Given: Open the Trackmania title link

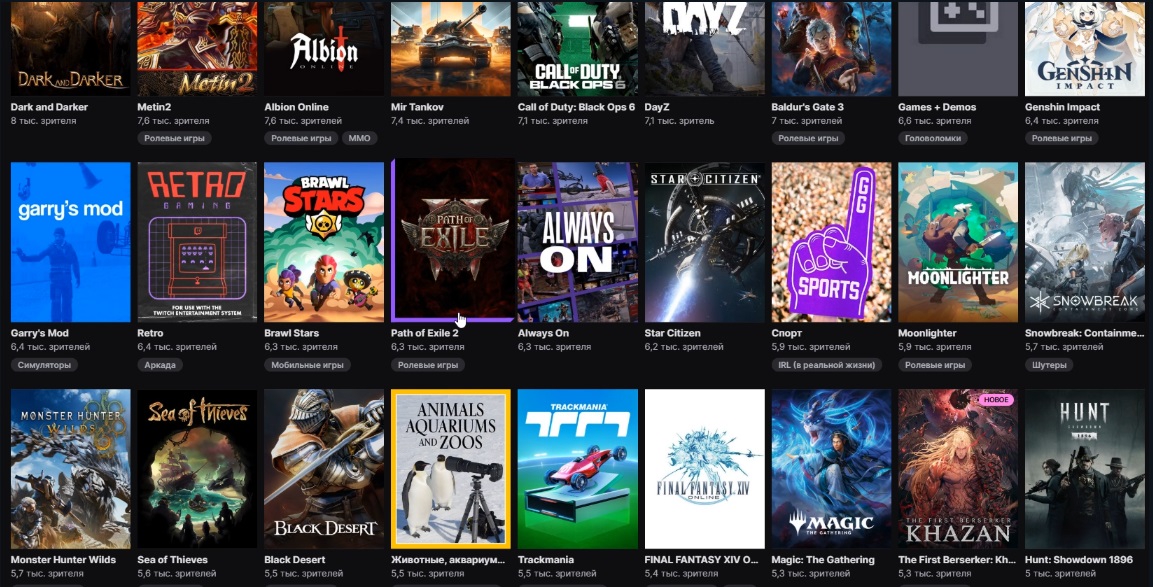Looking at the screenshot, I should coord(546,560).
